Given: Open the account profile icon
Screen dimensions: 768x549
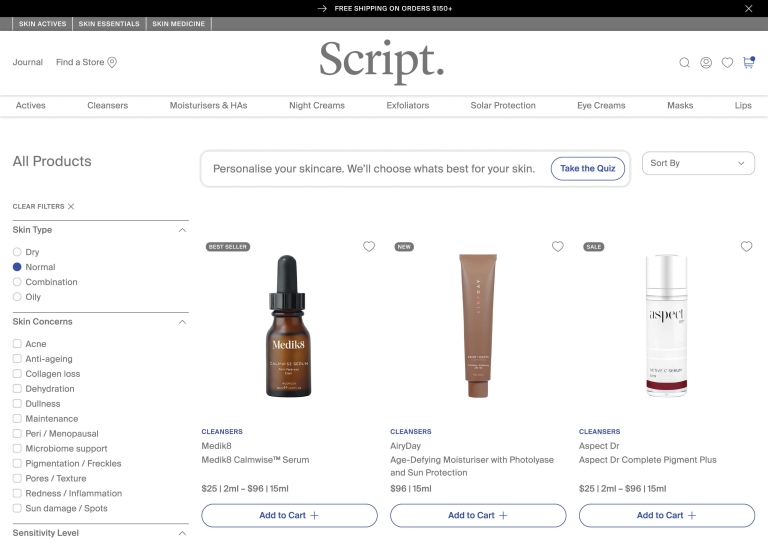Looking at the screenshot, I should point(706,63).
